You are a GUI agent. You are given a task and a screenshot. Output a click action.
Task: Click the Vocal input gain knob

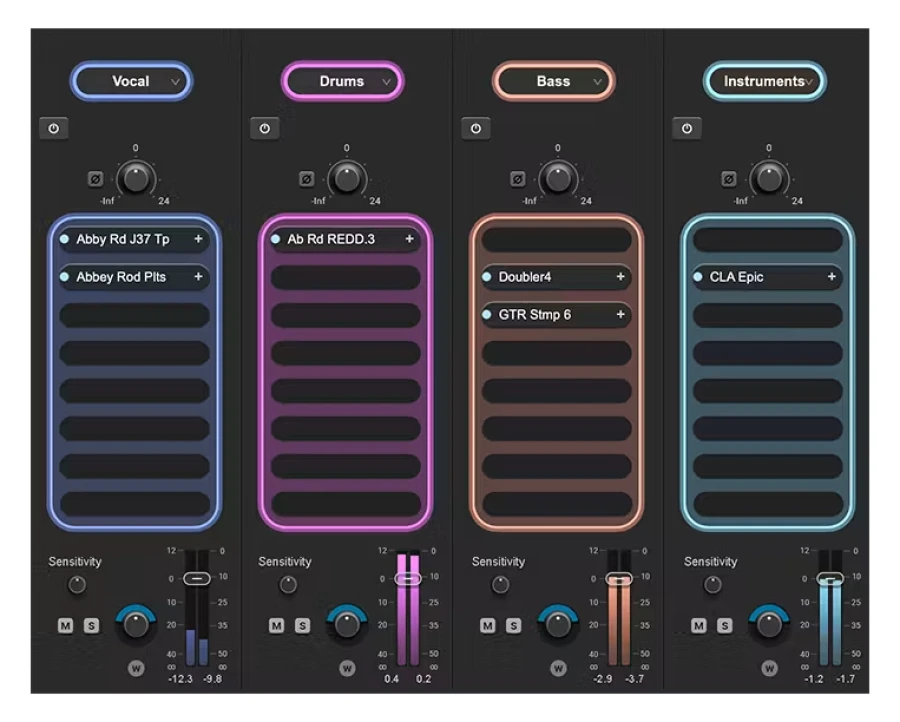pyautogui.click(x=136, y=178)
